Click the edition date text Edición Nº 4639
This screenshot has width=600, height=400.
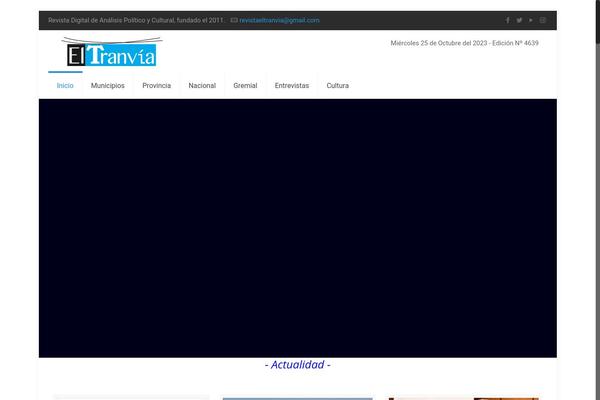[x=515, y=43]
